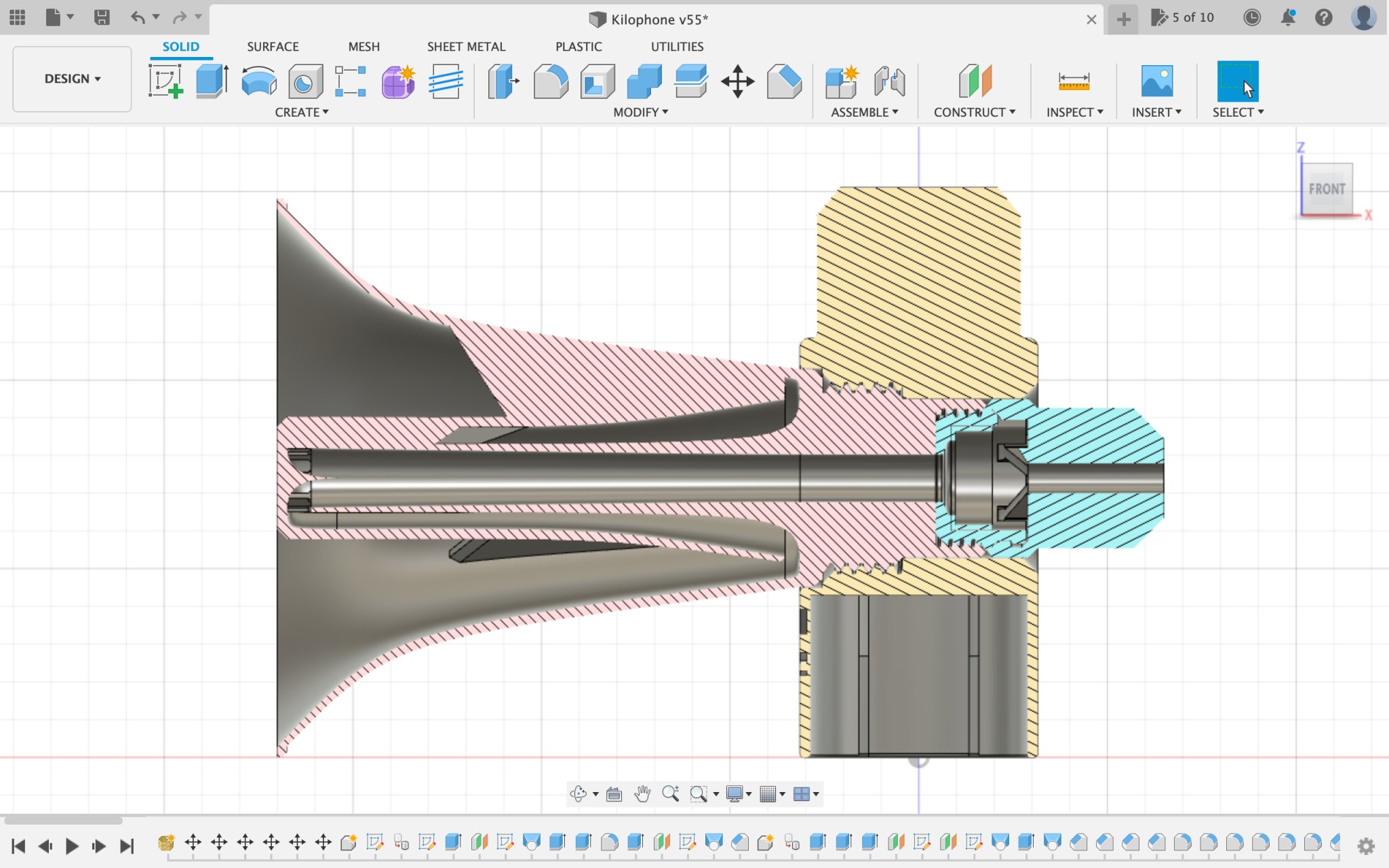Expand the CONSTRUCT dropdown
Image resolution: width=1389 pixels, height=868 pixels.
coord(974,112)
